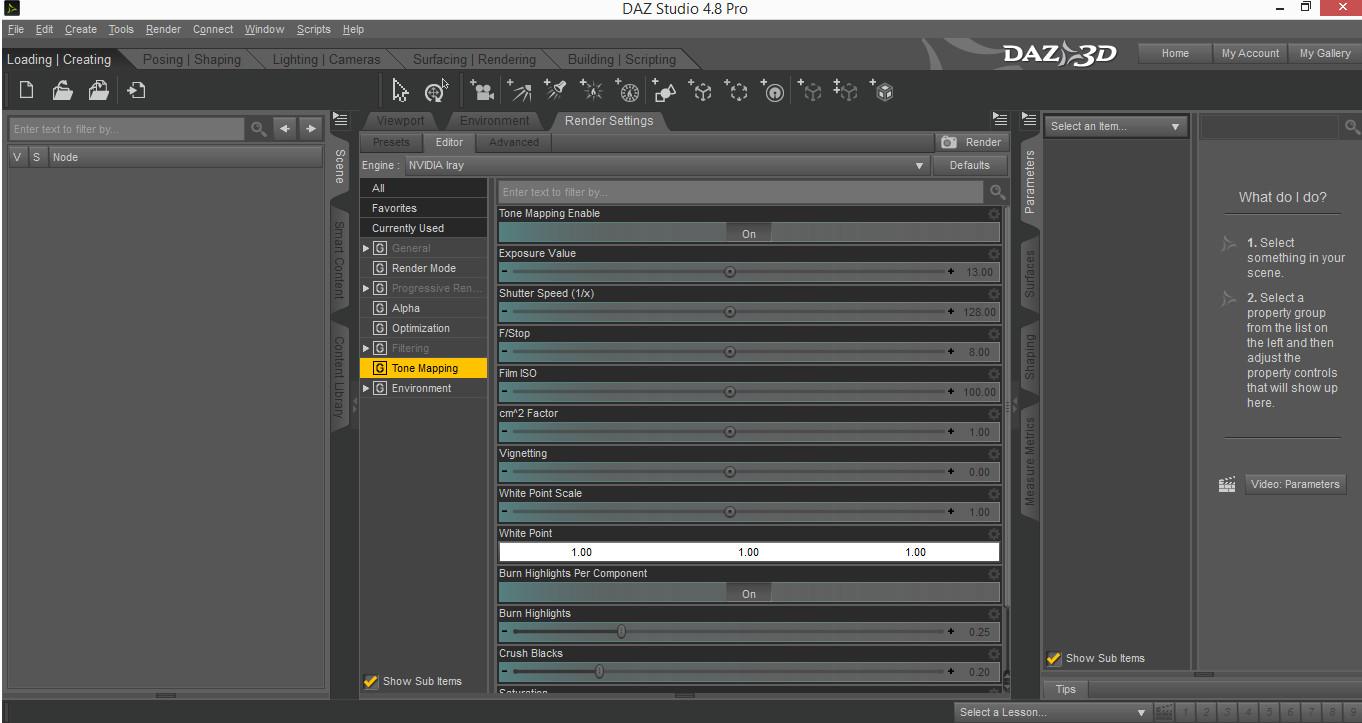This screenshot has height=723, width=1362.
Task: Create a new primitive
Action: pyautogui.click(x=663, y=92)
